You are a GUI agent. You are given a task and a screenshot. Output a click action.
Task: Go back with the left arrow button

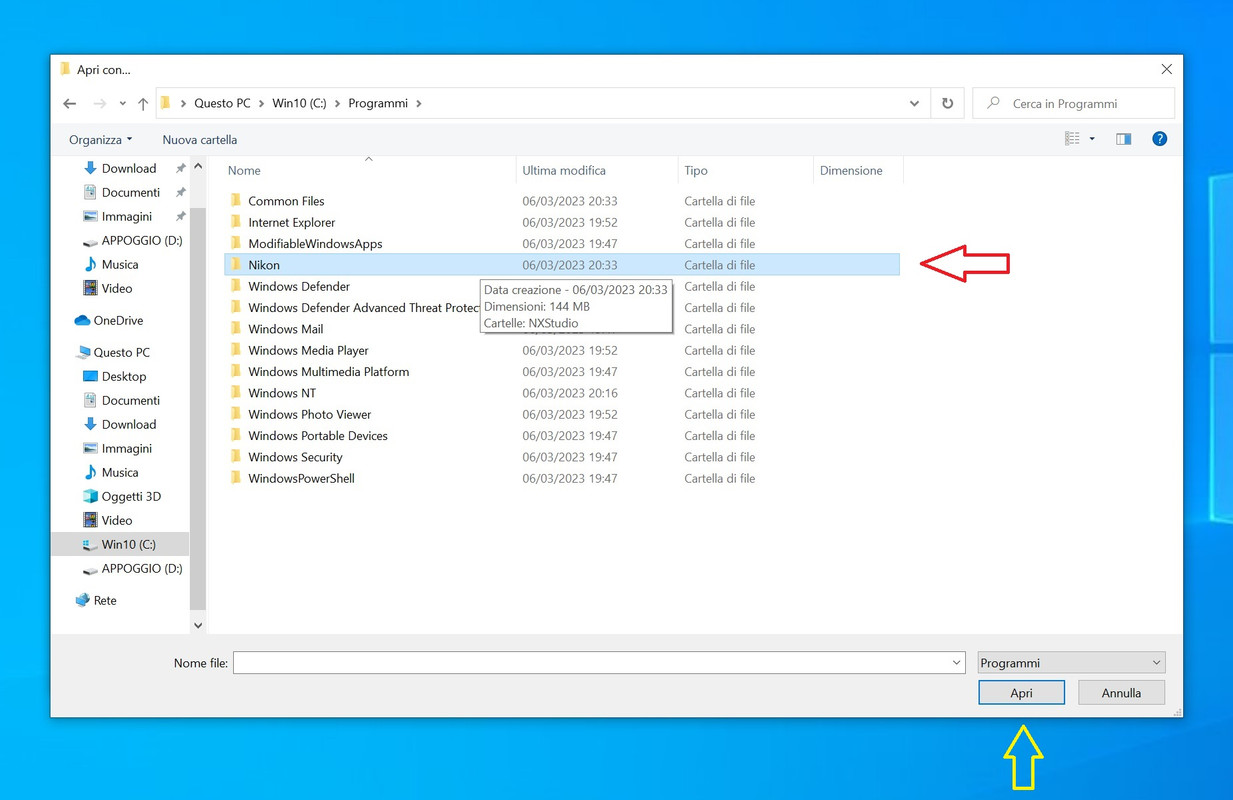(x=69, y=104)
